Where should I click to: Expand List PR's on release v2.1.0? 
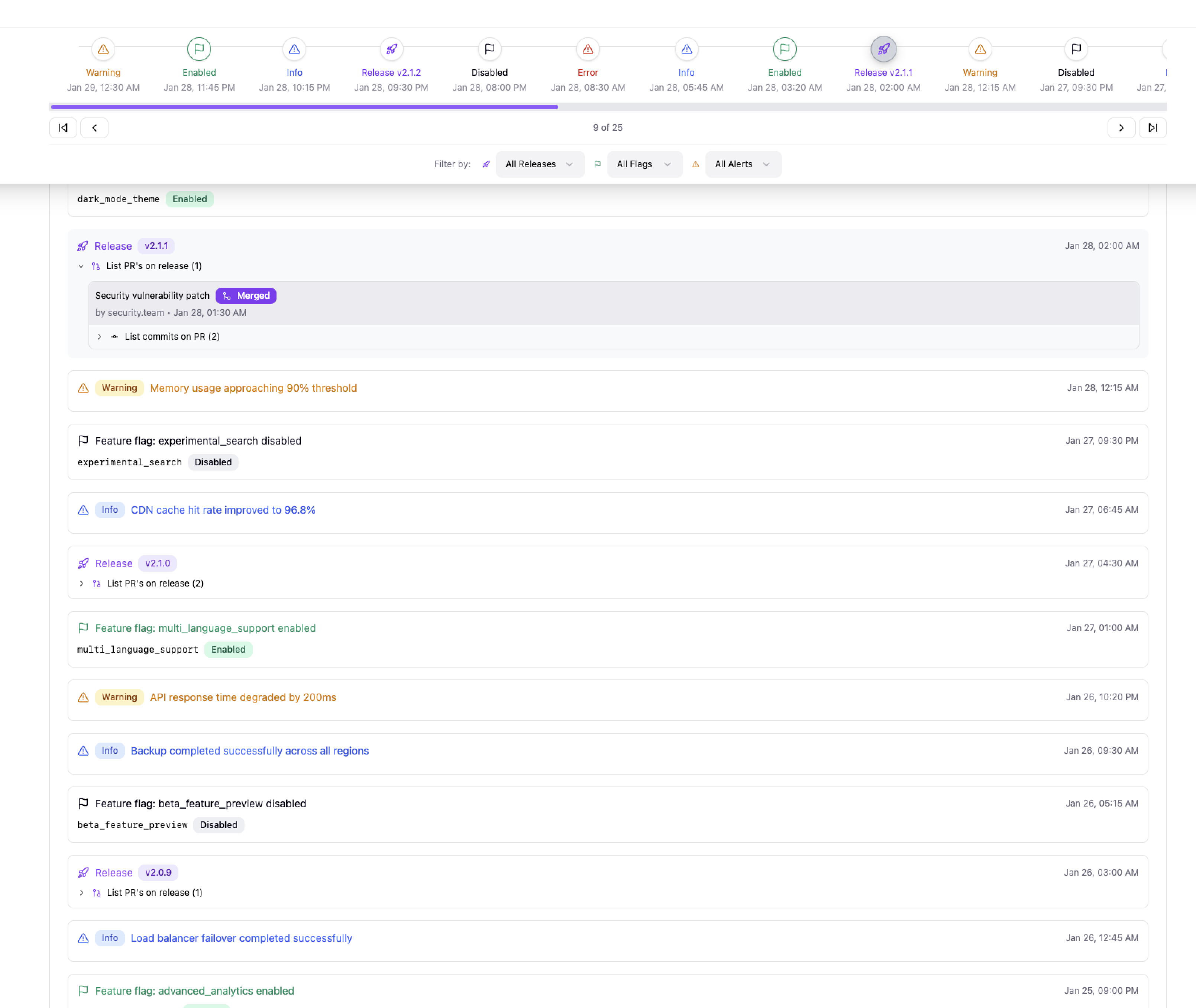[x=82, y=584]
